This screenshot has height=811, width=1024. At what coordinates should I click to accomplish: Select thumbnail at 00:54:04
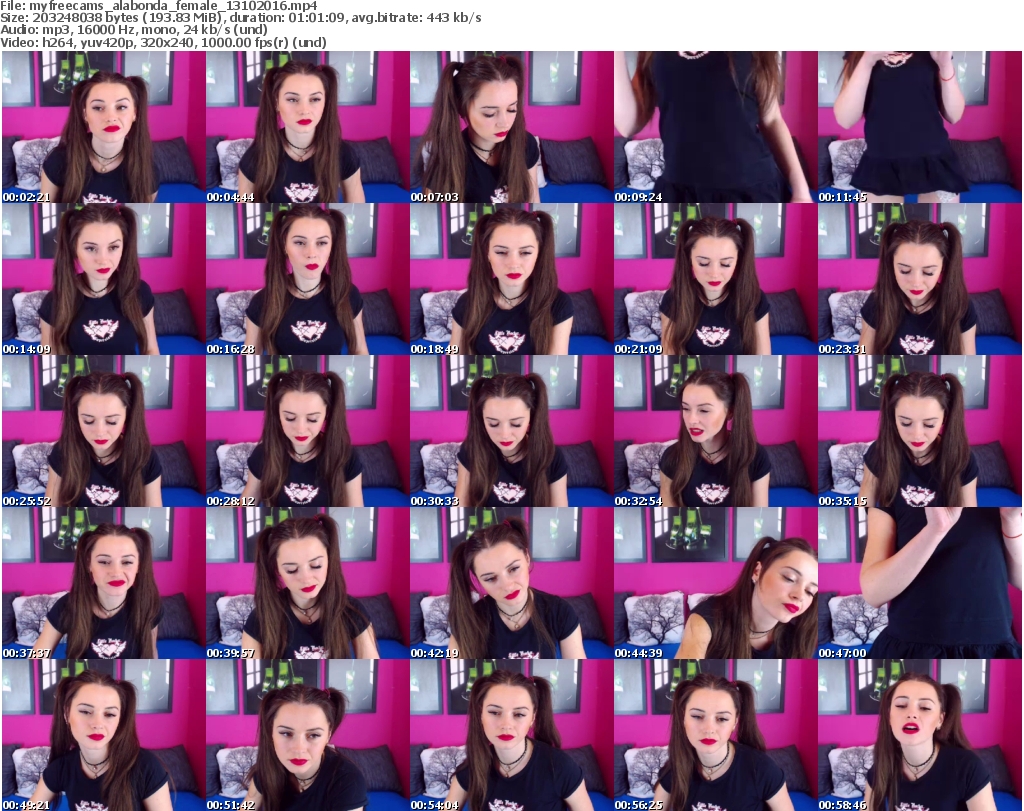point(511,735)
